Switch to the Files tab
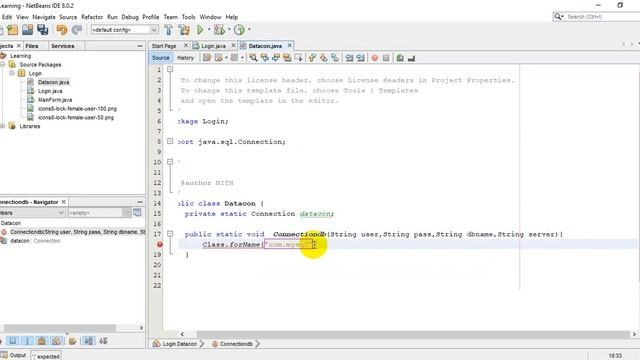Image resolution: width=640 pixels, height=360 pixels. coord(32,46)
